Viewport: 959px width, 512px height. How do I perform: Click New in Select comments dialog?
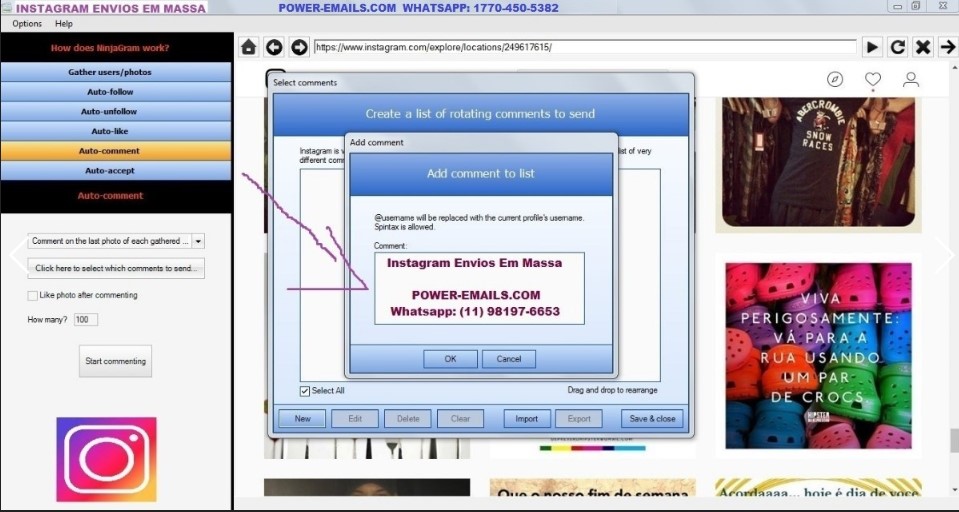302,418
